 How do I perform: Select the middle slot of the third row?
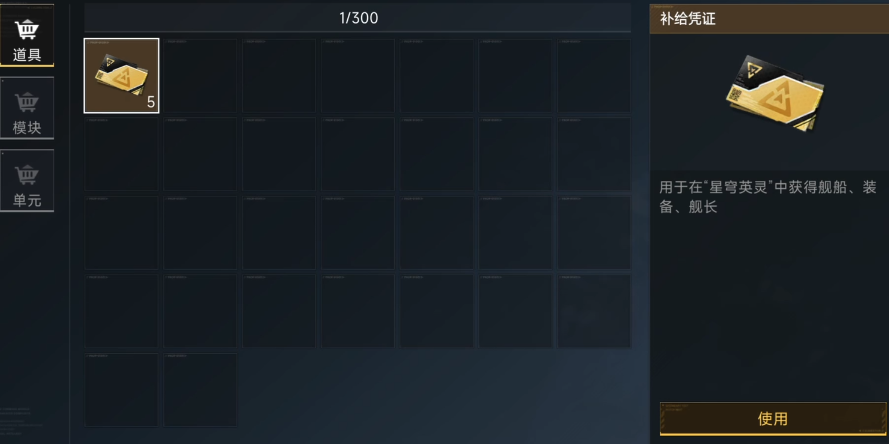[358, 233]
